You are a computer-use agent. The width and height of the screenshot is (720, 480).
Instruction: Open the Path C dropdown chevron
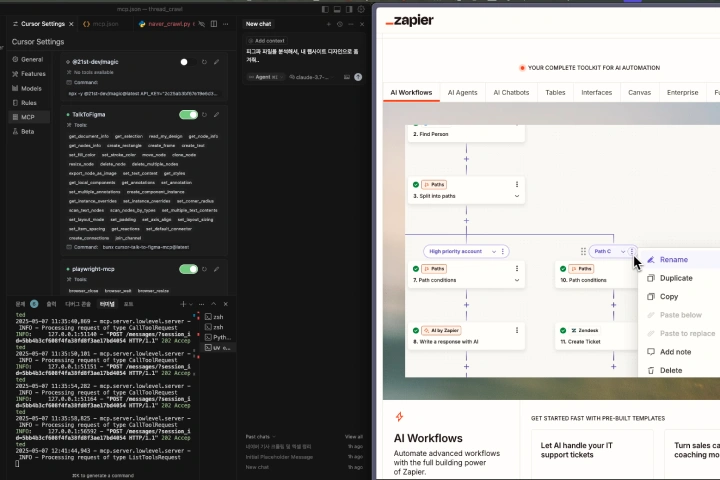623,252
